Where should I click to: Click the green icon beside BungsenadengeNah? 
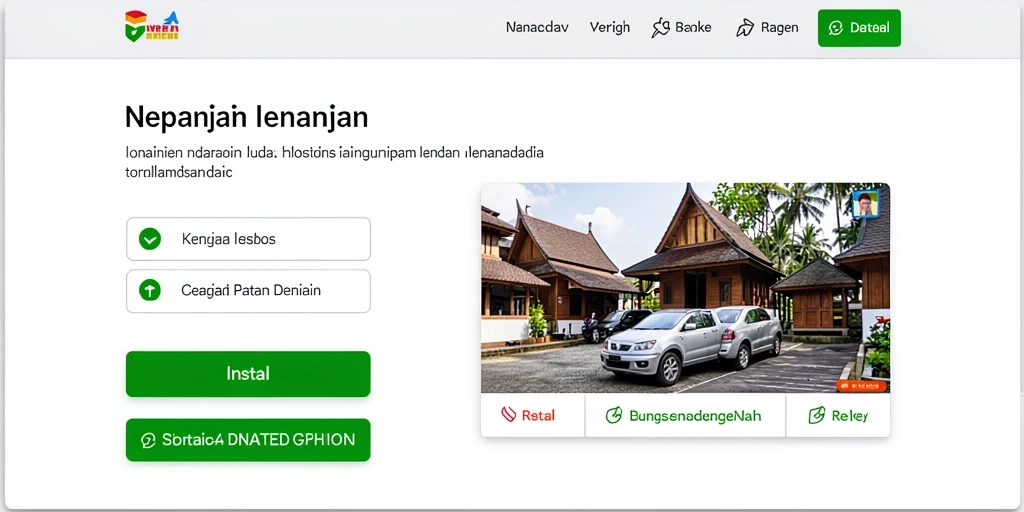click(613, 415)
